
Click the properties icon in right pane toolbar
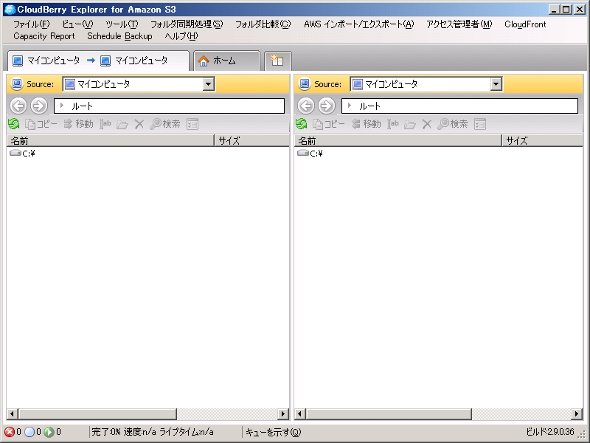[480, 124]
